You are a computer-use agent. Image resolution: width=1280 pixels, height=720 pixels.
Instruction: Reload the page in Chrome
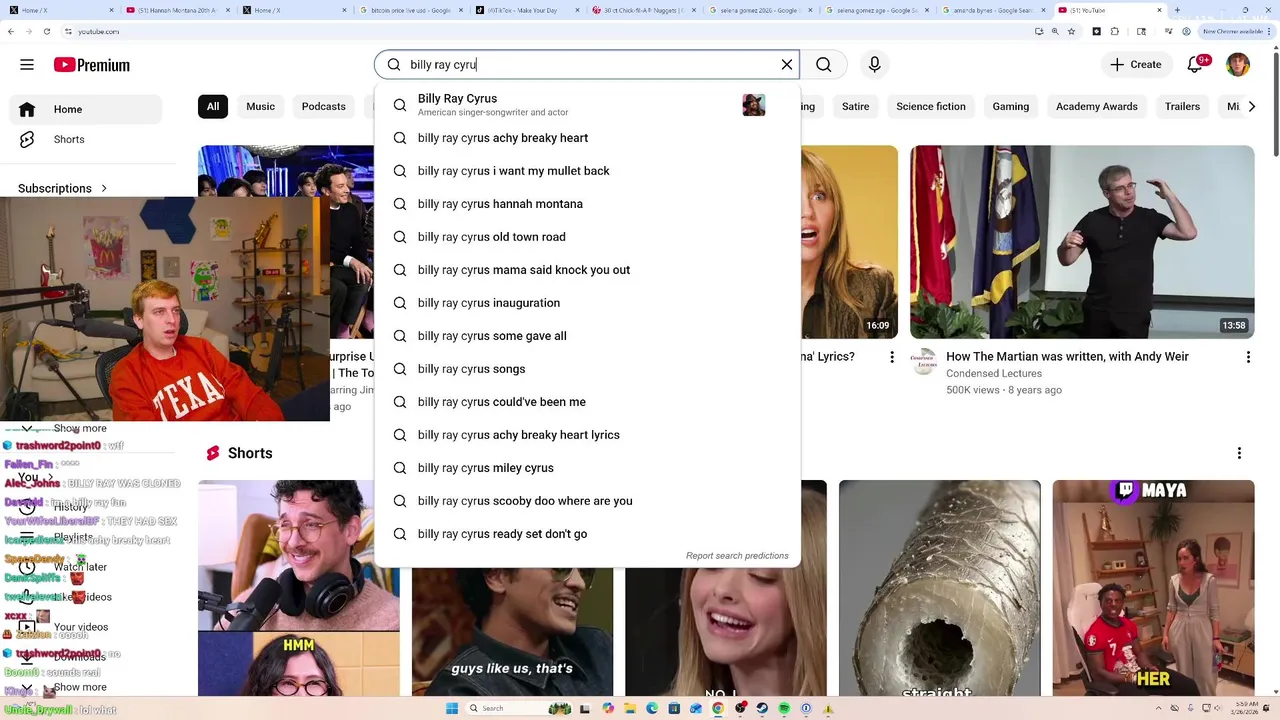(x=45, y=31)
